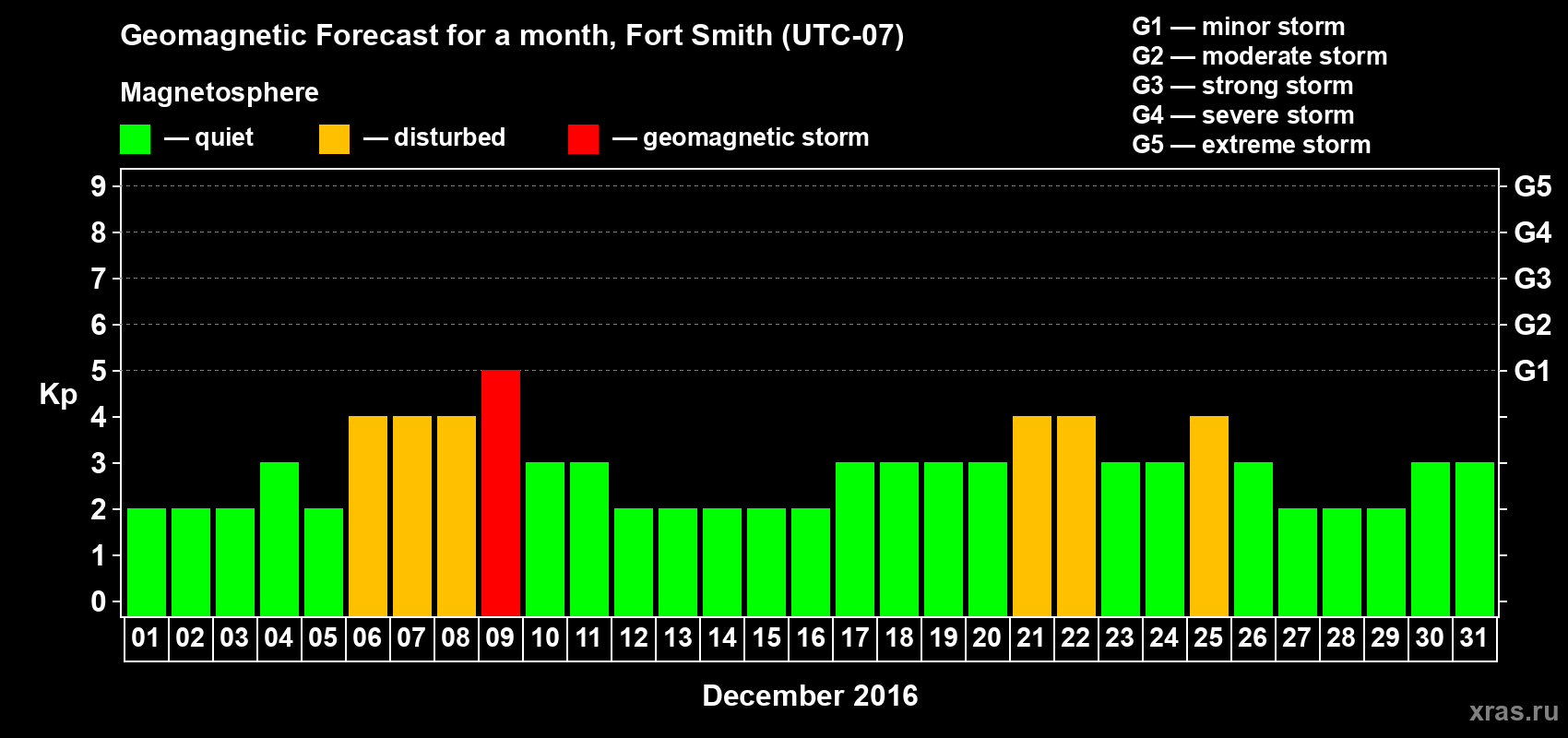
Task: Click 'G4 — severe storm' legend entry
Action: click(x=1243, y=115)
